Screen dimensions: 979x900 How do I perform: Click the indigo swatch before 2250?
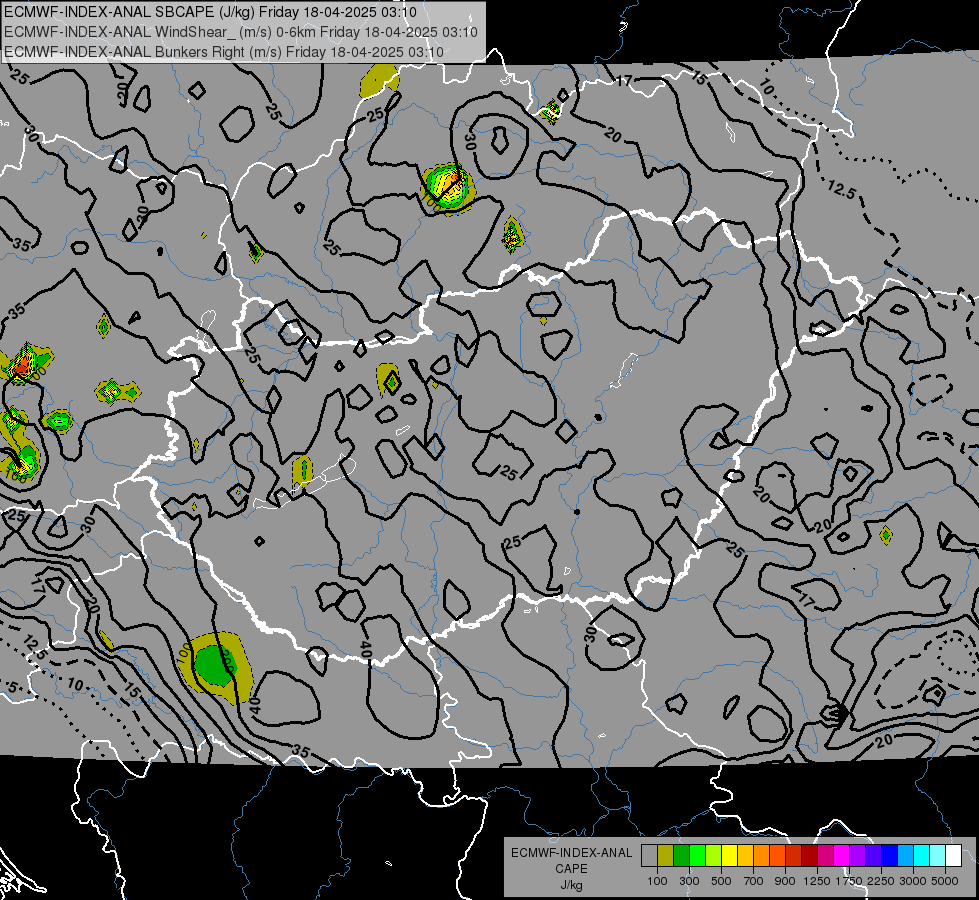point(873,856)
